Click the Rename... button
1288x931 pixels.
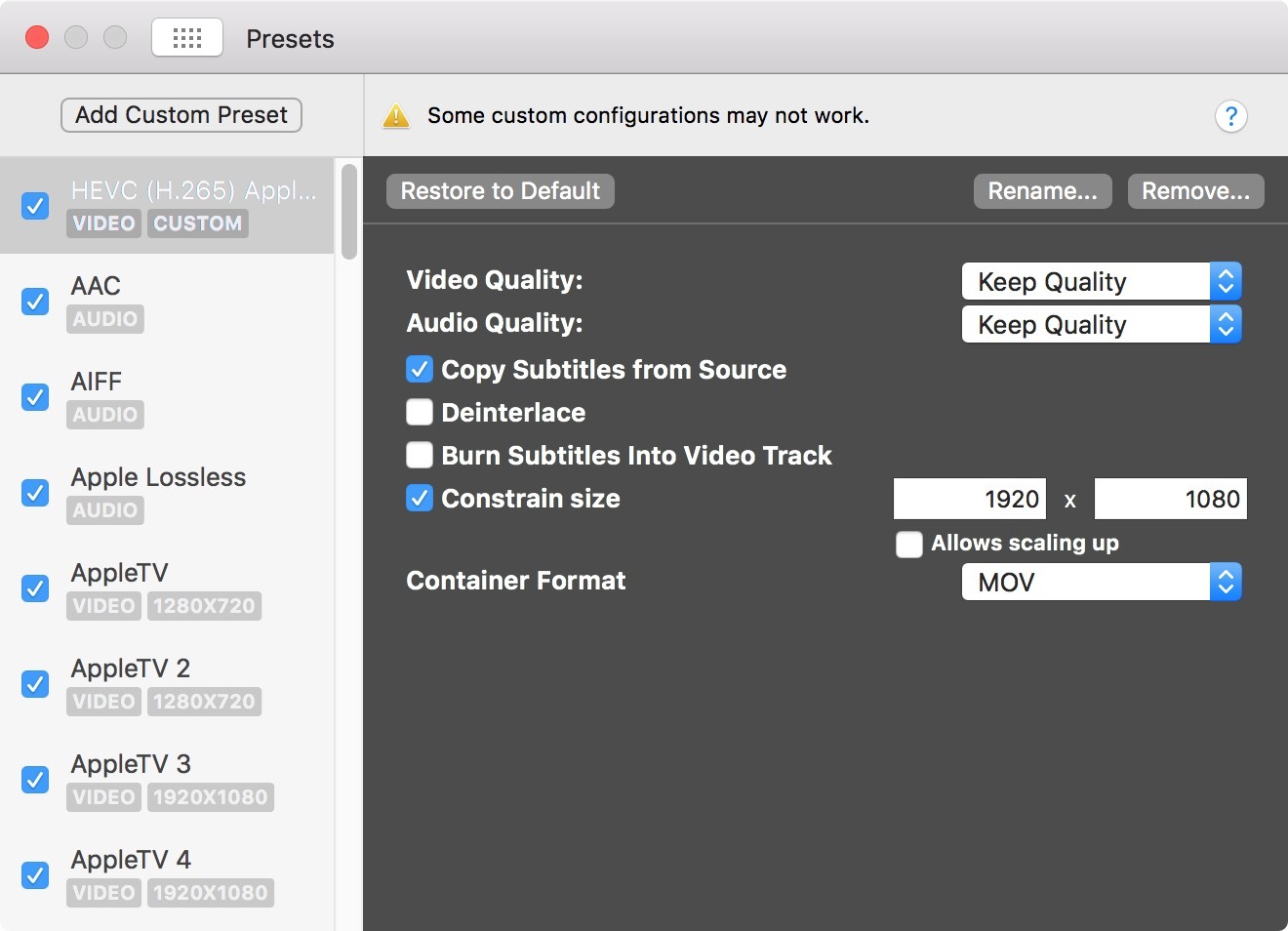(1042, 191)
